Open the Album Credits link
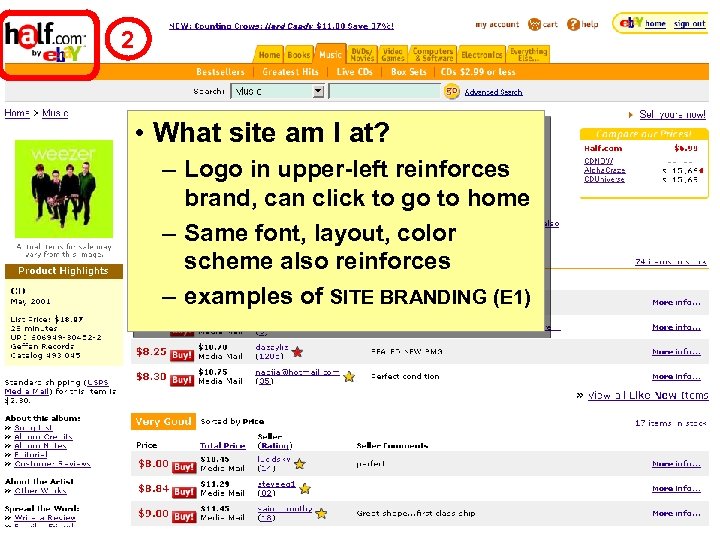Screen dimensions: 720x540 (x=43, y=437)
